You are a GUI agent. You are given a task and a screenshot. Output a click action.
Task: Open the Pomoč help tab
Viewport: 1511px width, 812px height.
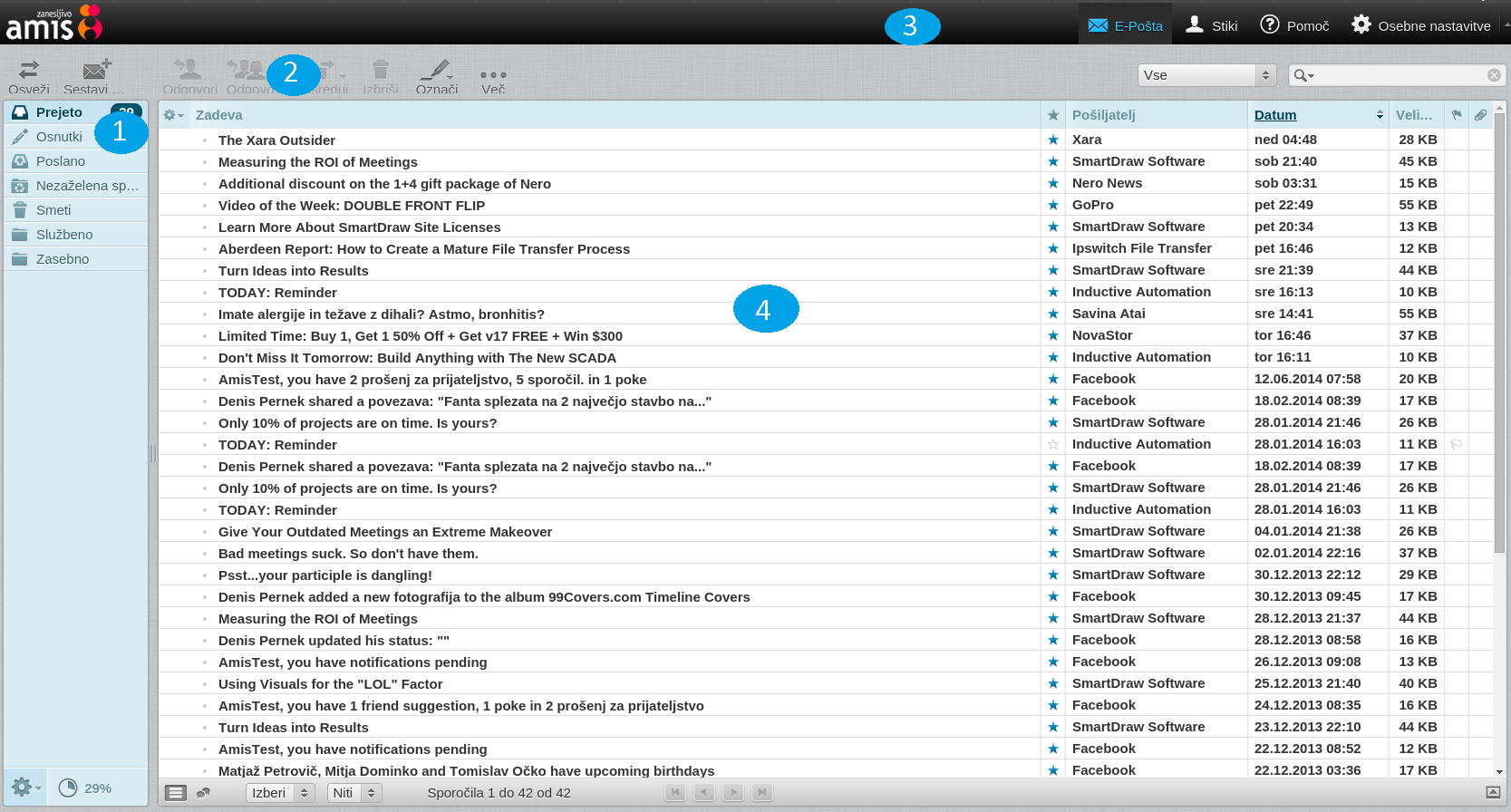(1294, 25)
